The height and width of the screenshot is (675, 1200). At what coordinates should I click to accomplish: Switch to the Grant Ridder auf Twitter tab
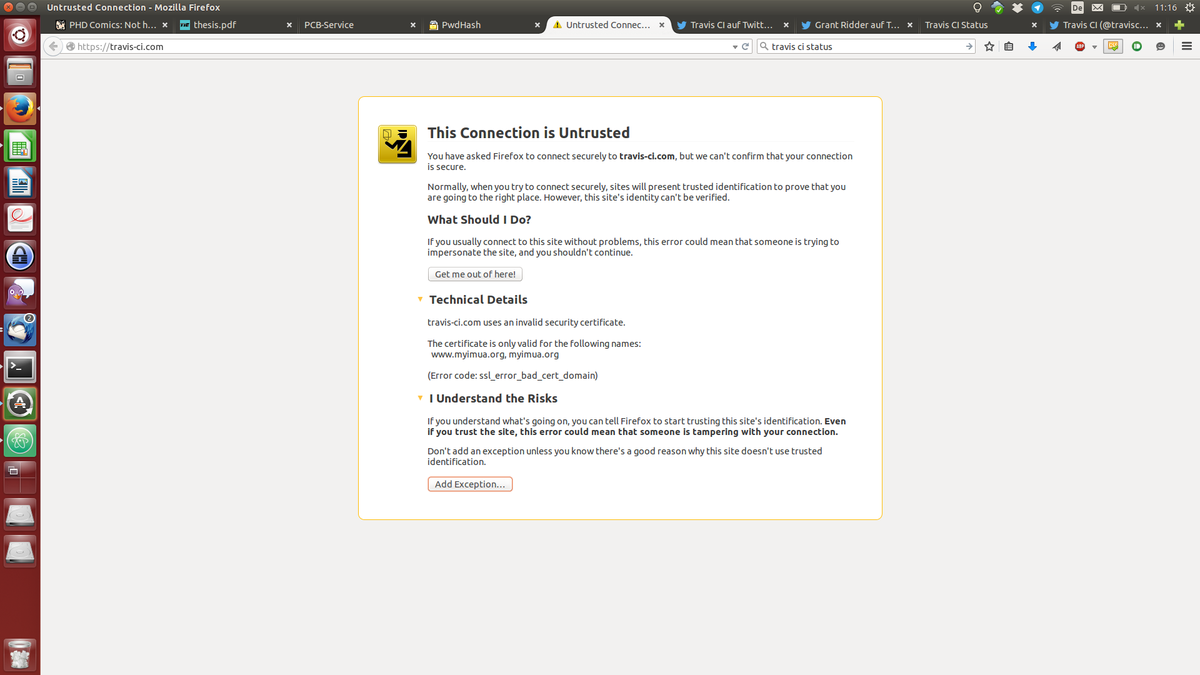(857, 25)
